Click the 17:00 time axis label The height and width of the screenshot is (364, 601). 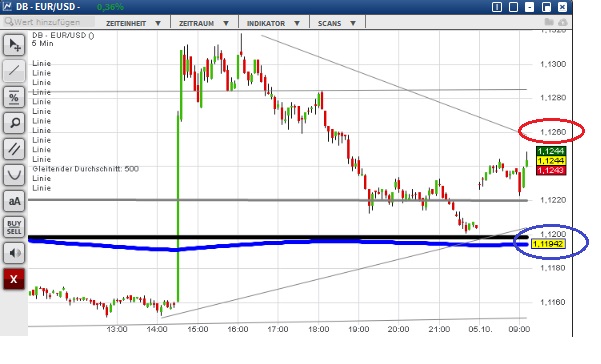[278, 329]
